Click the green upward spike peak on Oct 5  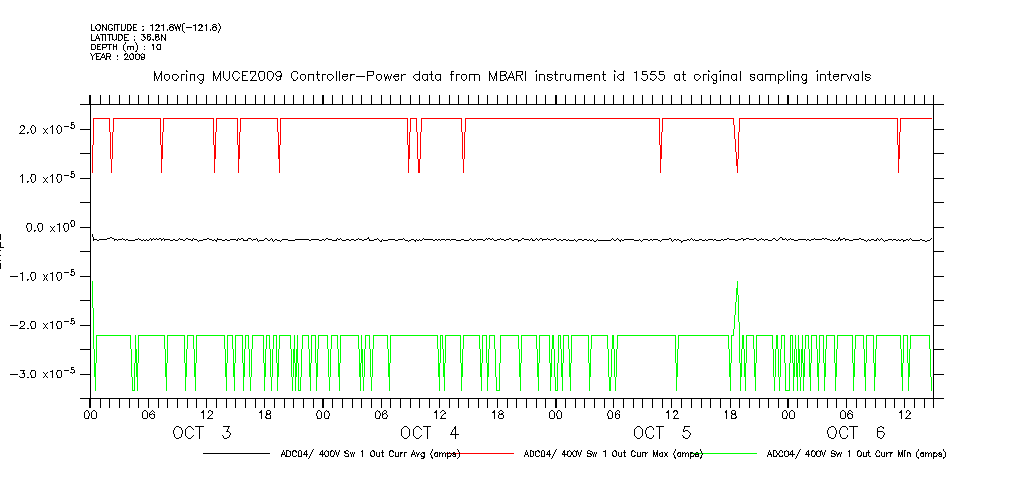(x=737, y=283)
